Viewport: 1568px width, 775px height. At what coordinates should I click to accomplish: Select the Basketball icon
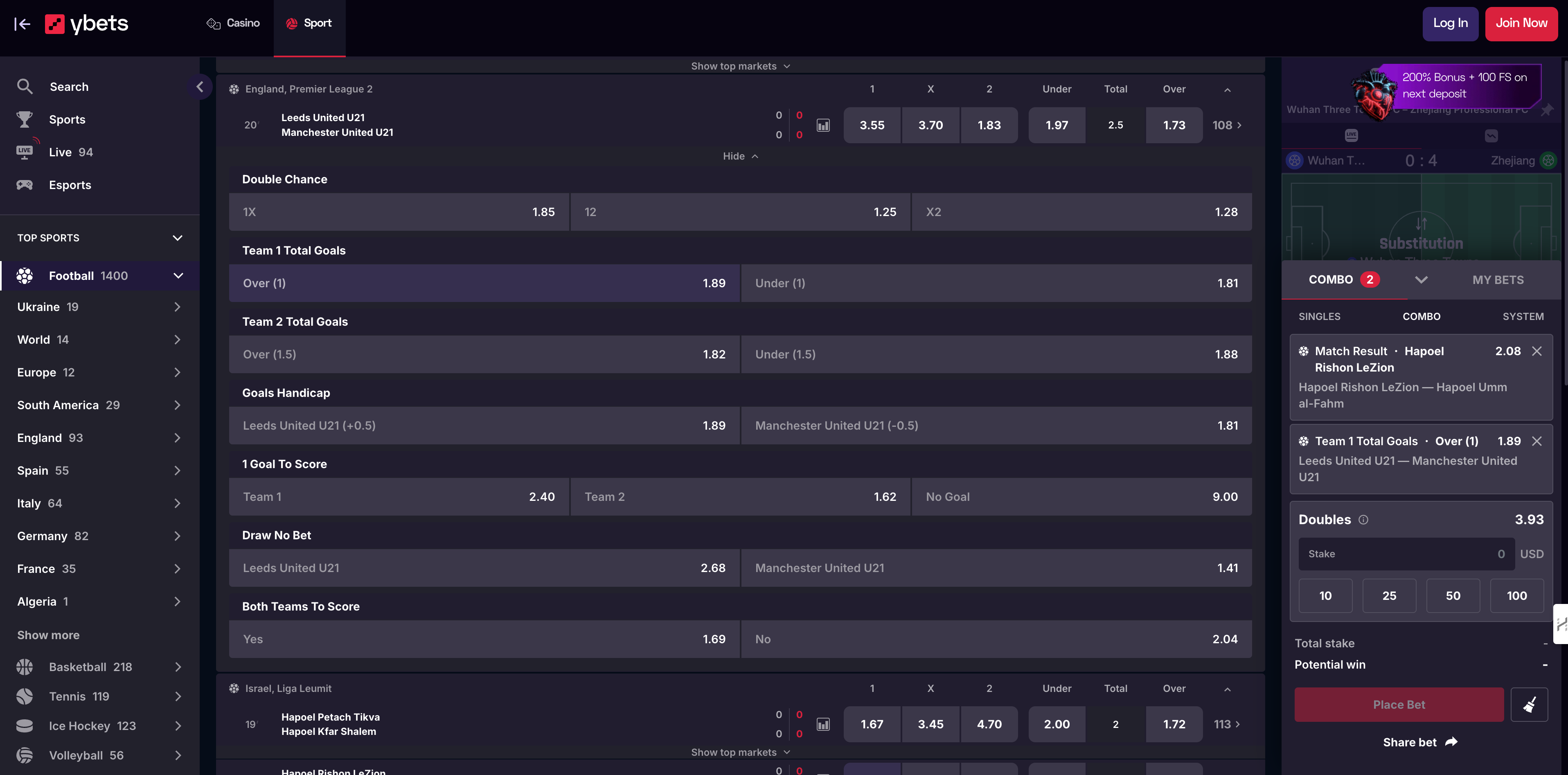tap(25, 667)
